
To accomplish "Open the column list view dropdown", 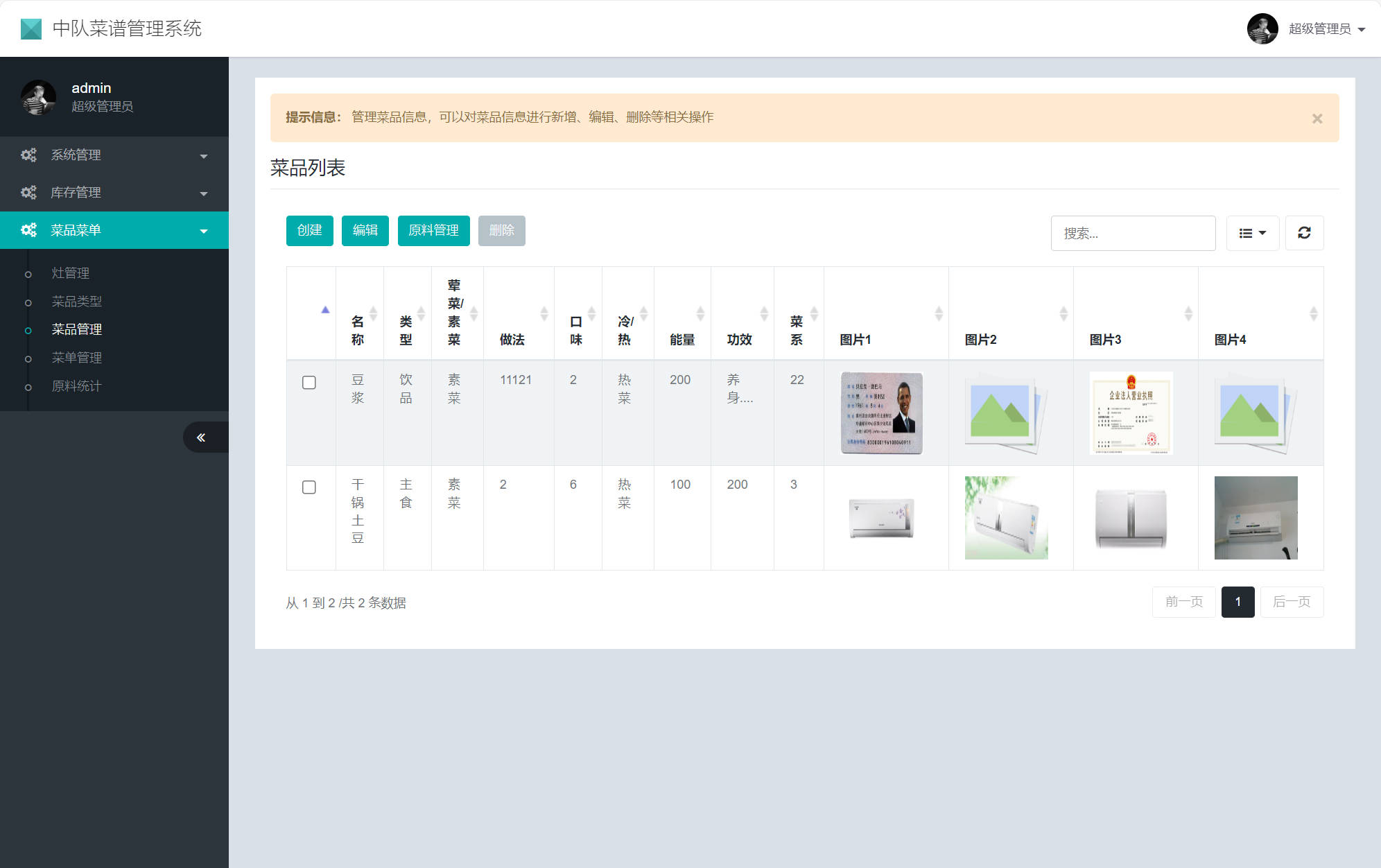I will pos(1252,233).
